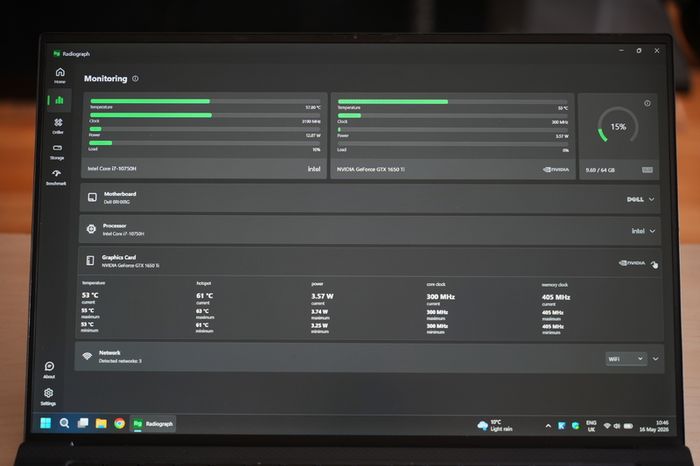The height and width of the screenshot is (466, 700).
Task: Click the NVIDIA logo on GPU summary card
Action: pos(556,170)
